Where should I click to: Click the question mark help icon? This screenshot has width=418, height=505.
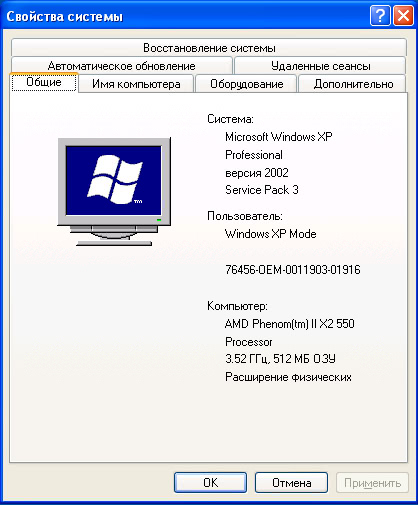[380, 16]
